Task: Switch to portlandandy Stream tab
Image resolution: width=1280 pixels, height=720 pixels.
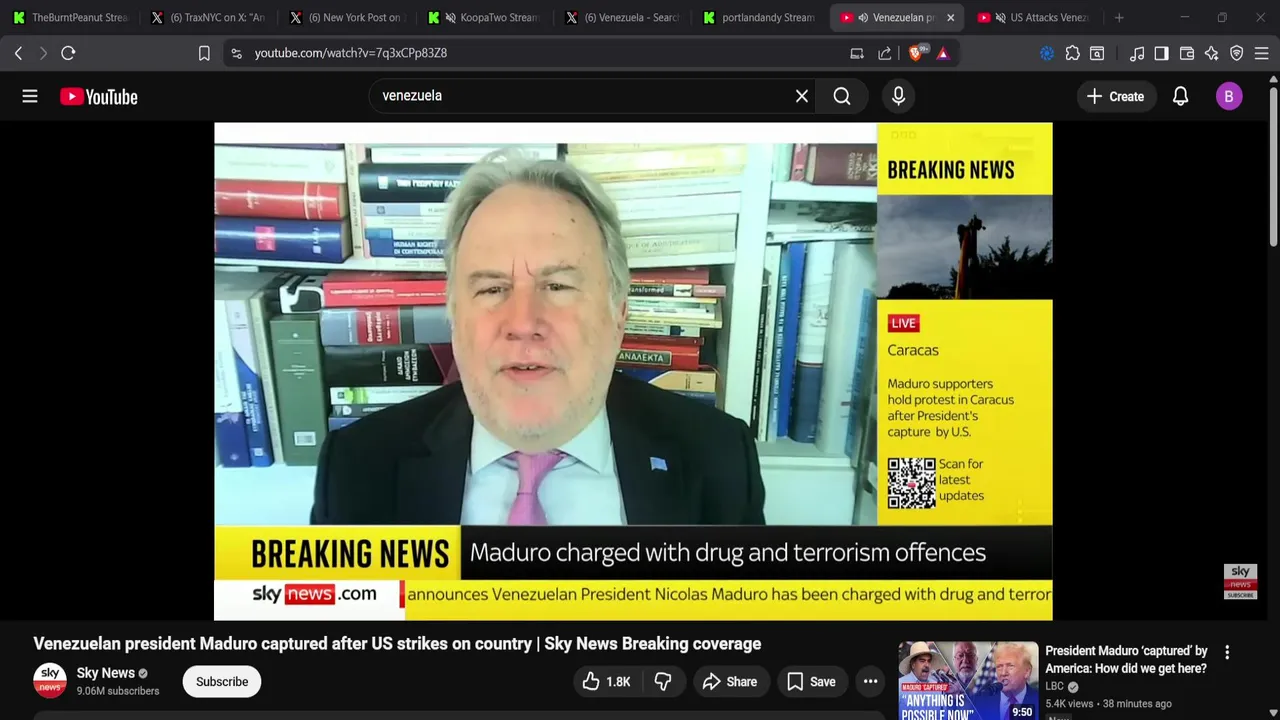Action: (760, 18)
